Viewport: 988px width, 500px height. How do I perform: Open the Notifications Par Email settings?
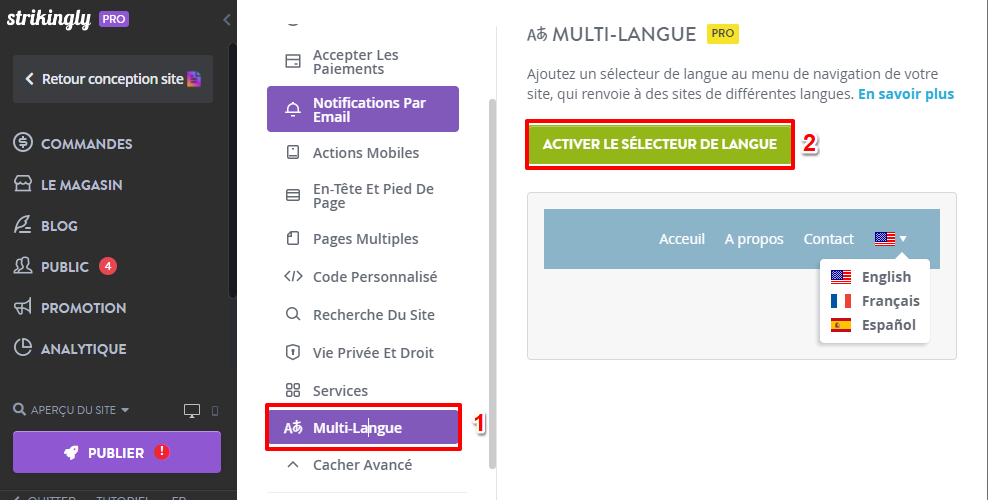(x=363, y=109)
